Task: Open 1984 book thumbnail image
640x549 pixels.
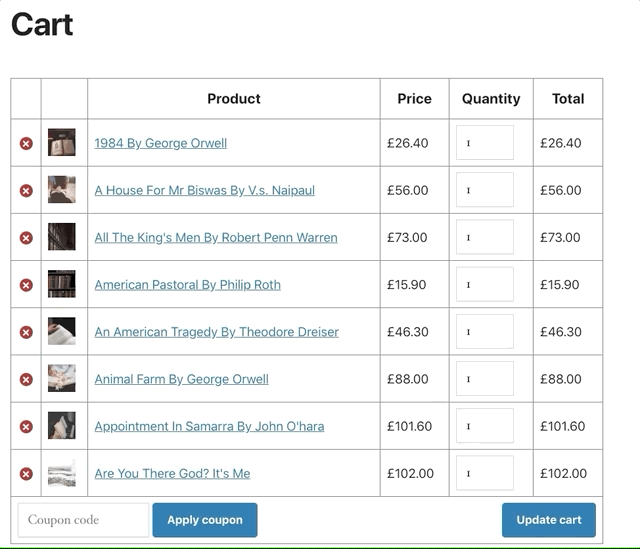Action: point(62,143)
